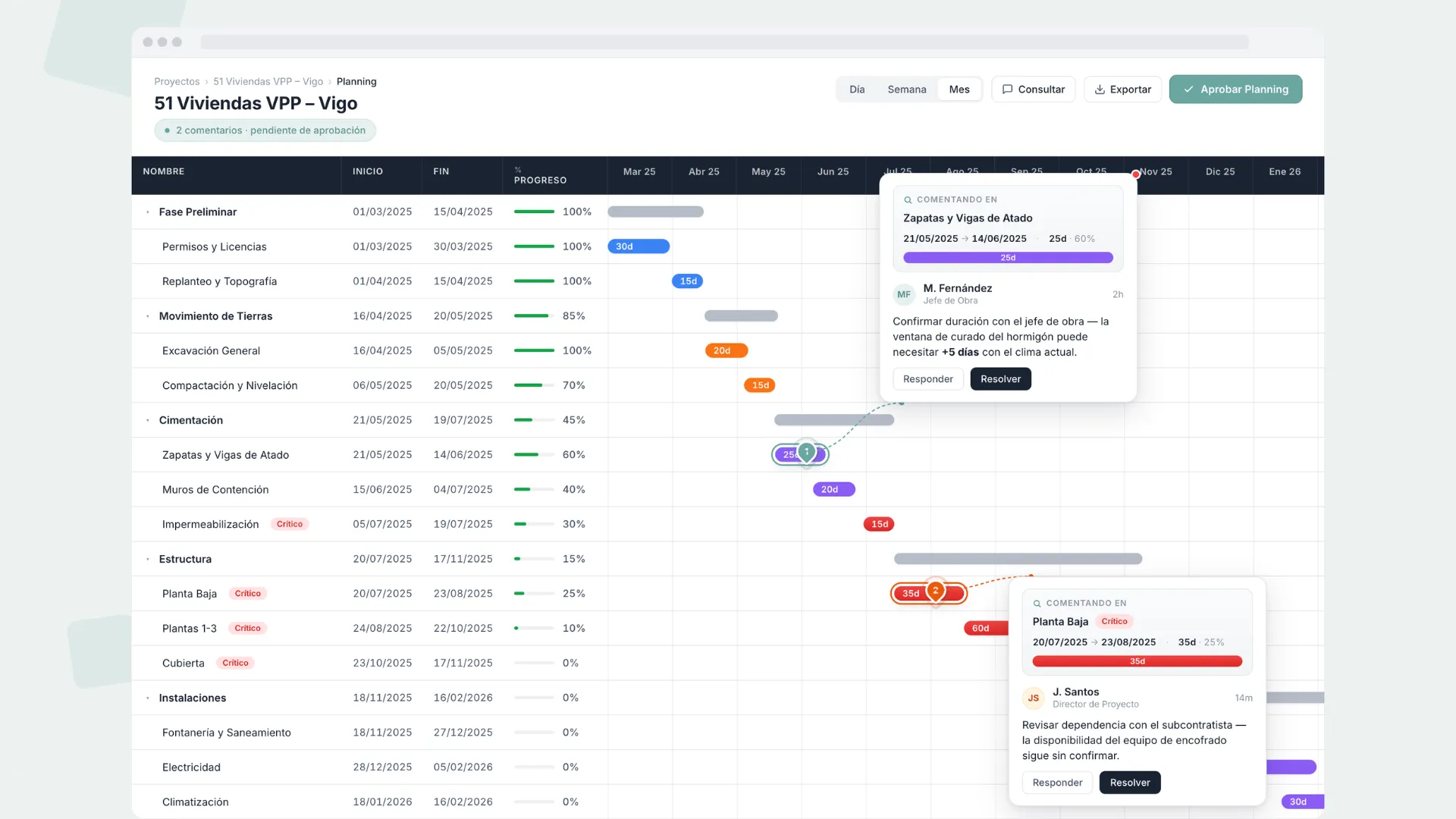Click the Plantas 1-3 60d red bar
The width and height of the screenshot is (1456, 819).
986,628
